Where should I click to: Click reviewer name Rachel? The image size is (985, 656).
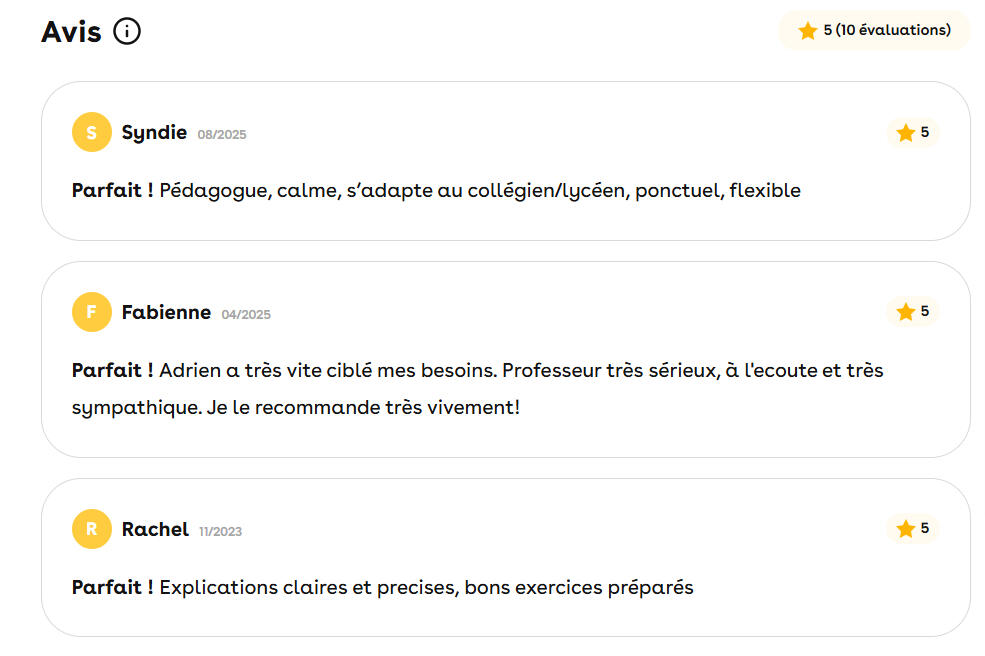click(155, 529)
